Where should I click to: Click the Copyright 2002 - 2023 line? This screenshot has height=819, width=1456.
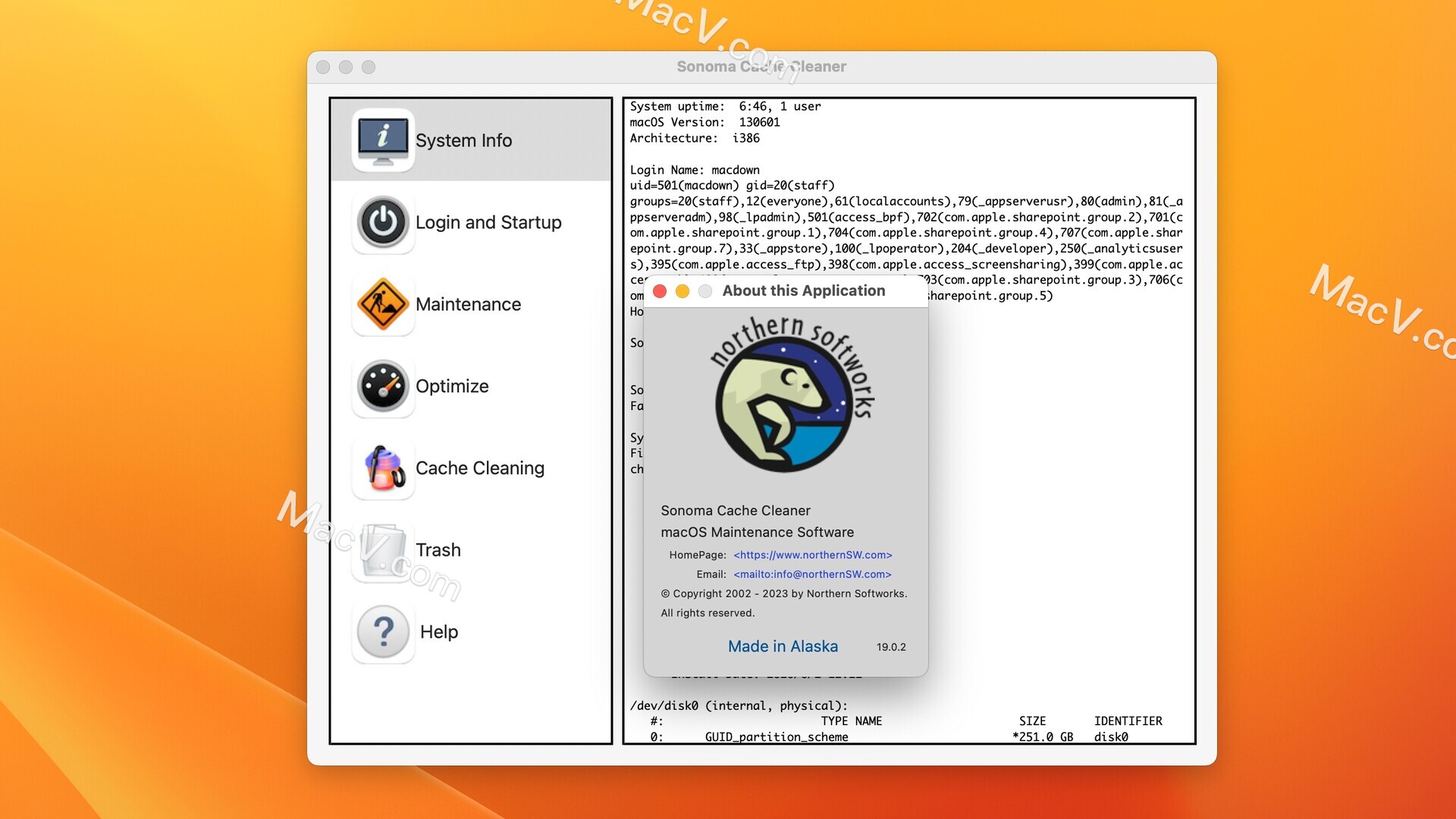pos(784,594)
